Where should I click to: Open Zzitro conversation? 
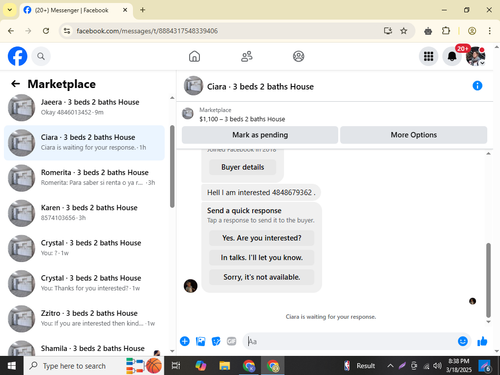point(84,318)
